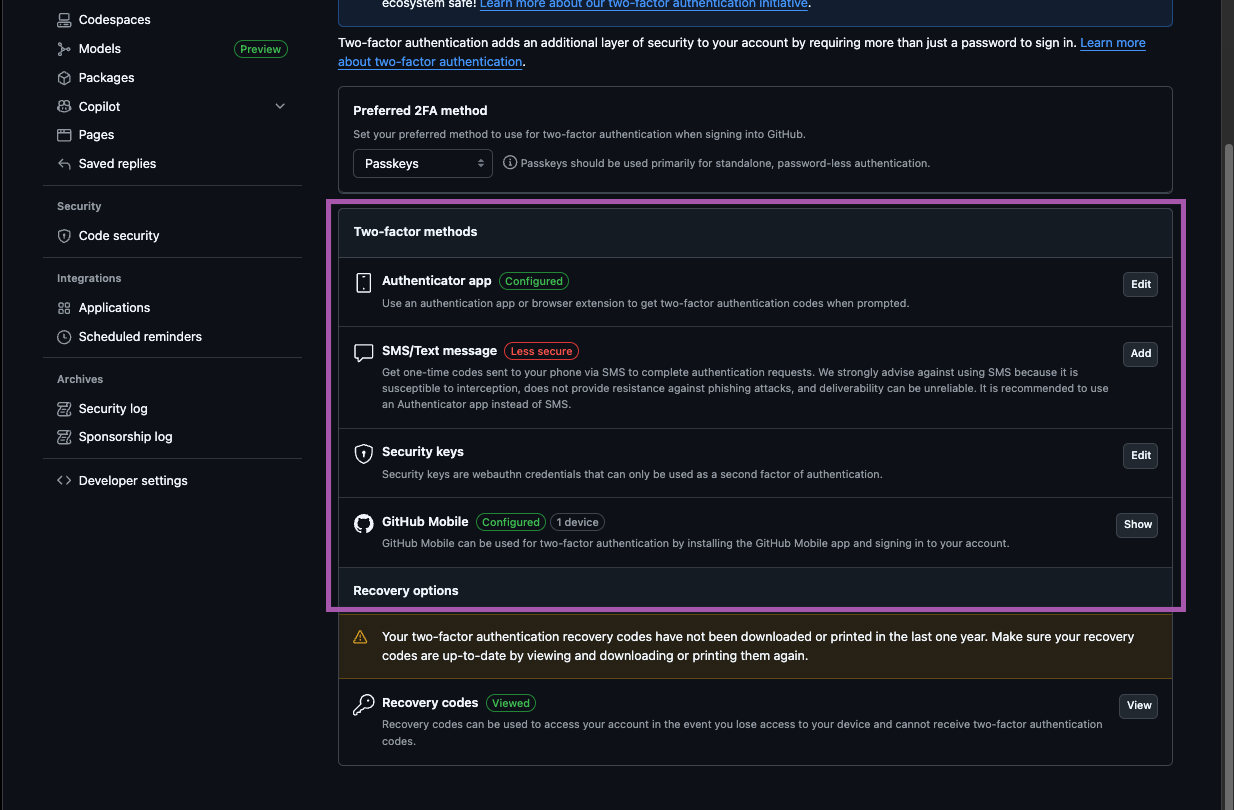Click the SMS/Text message bubble icon
The height and width of the screenshot is (810, 1234).
pyautogui.click(x=364, y=354)
